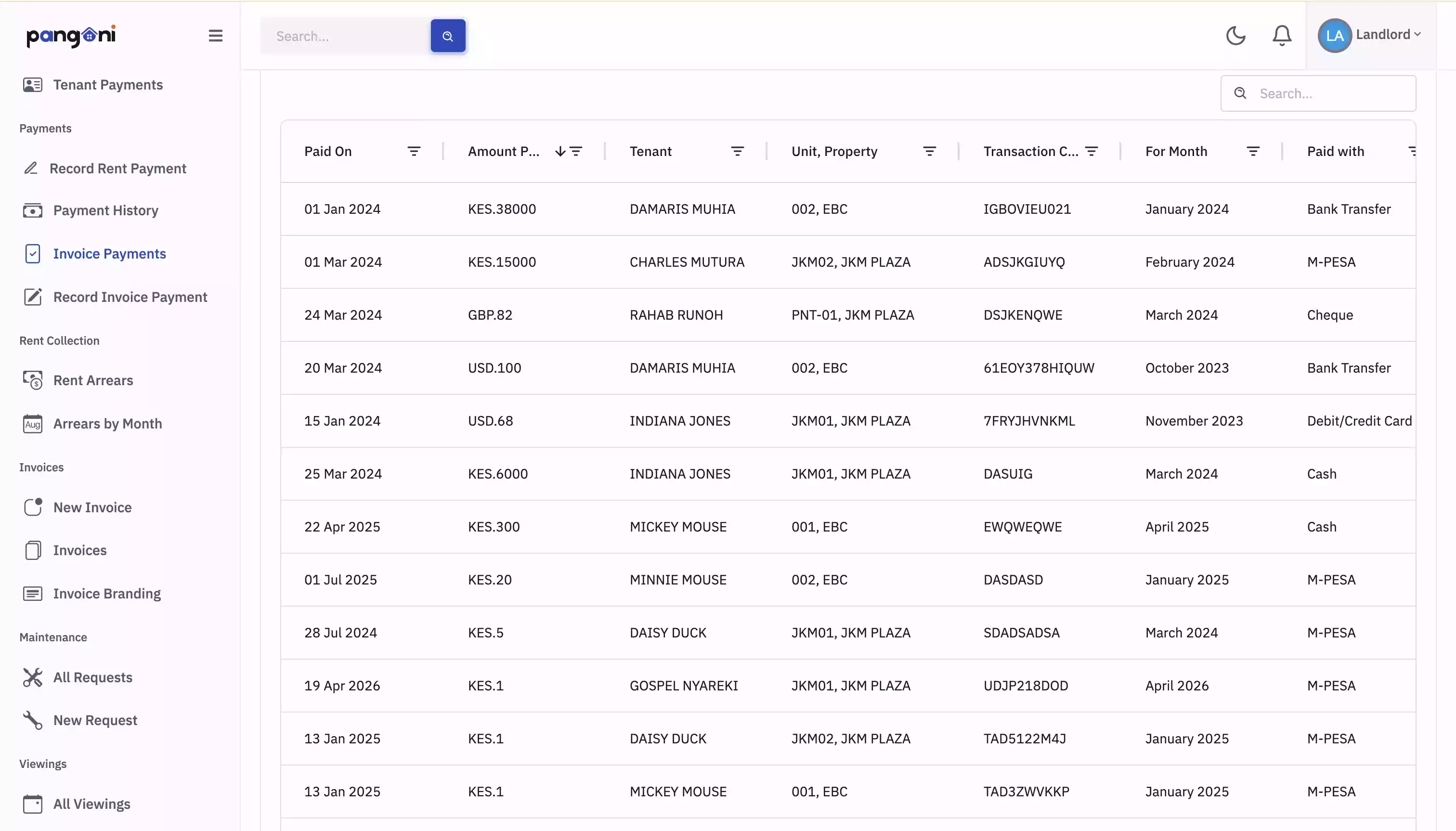The height and width of the screenshot is (831, 1456).
Task: Open the sidebar hamburger menu
Action: coord(216,35)
